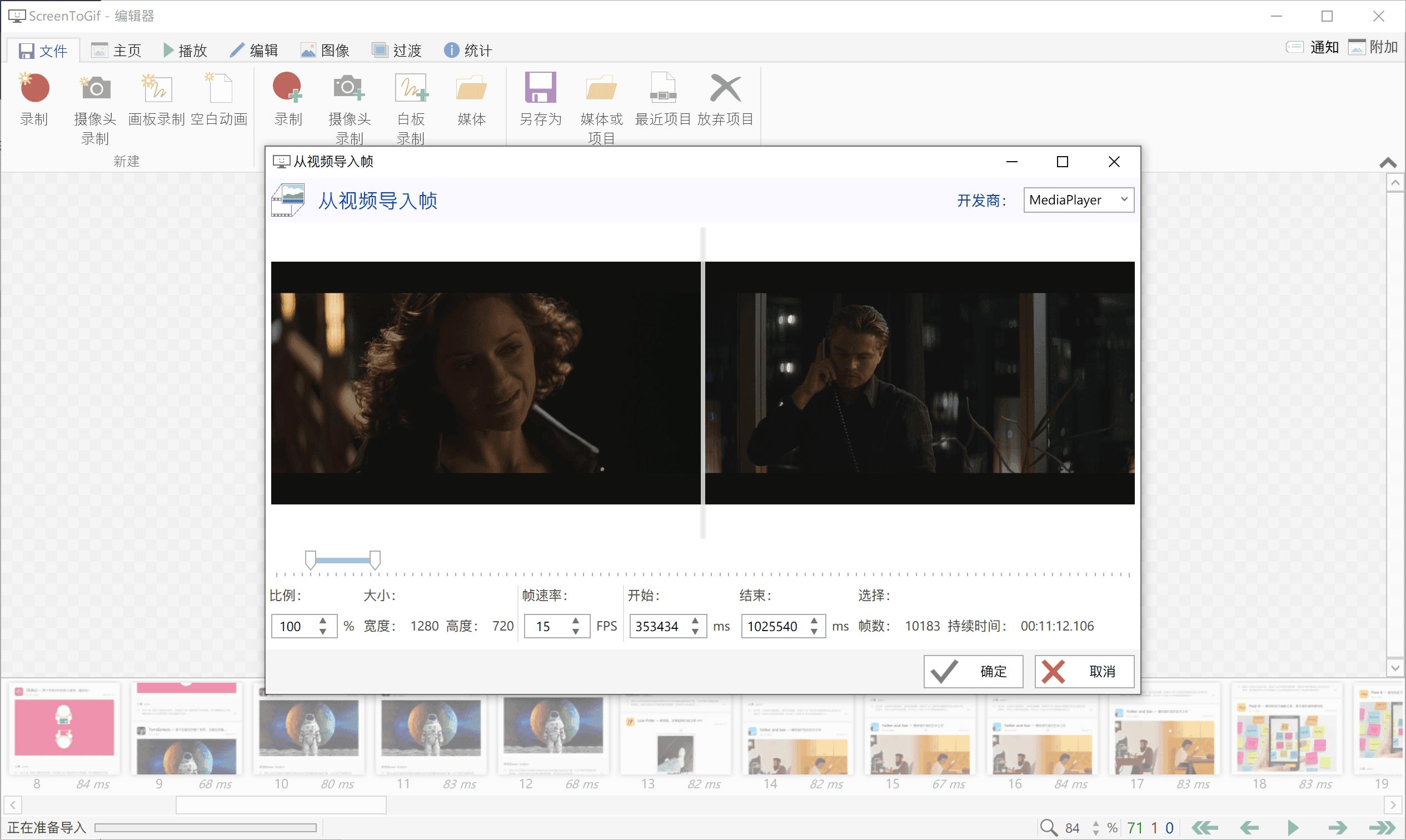Click the 比例 scale input field

(x=293, y=626)
